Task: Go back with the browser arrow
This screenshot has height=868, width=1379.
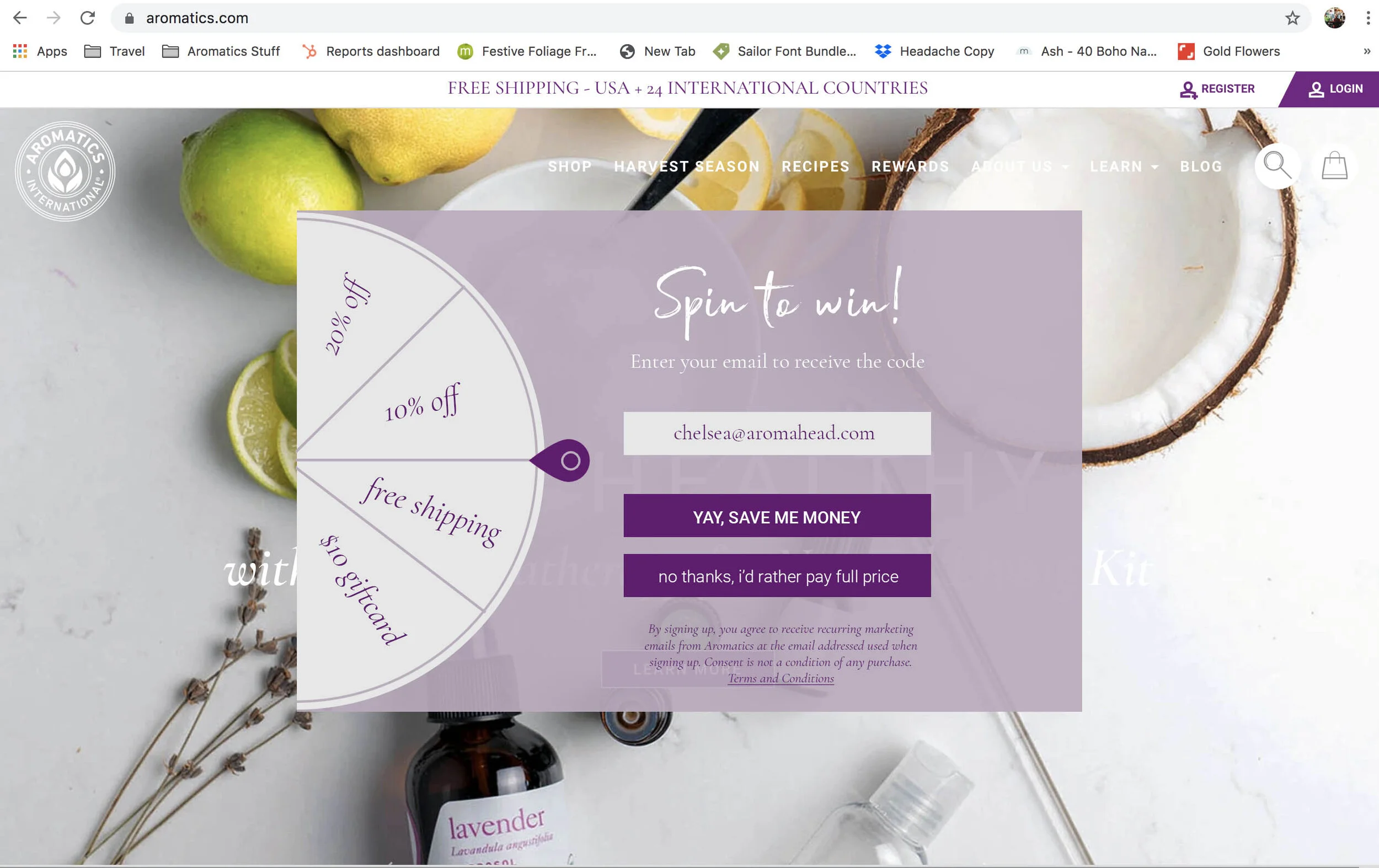Action: point(20,18)
